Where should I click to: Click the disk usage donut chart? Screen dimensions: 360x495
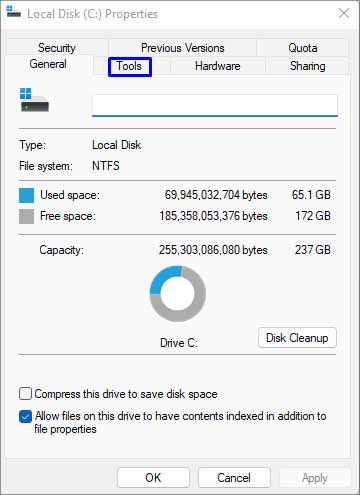[x=178, y=293]
